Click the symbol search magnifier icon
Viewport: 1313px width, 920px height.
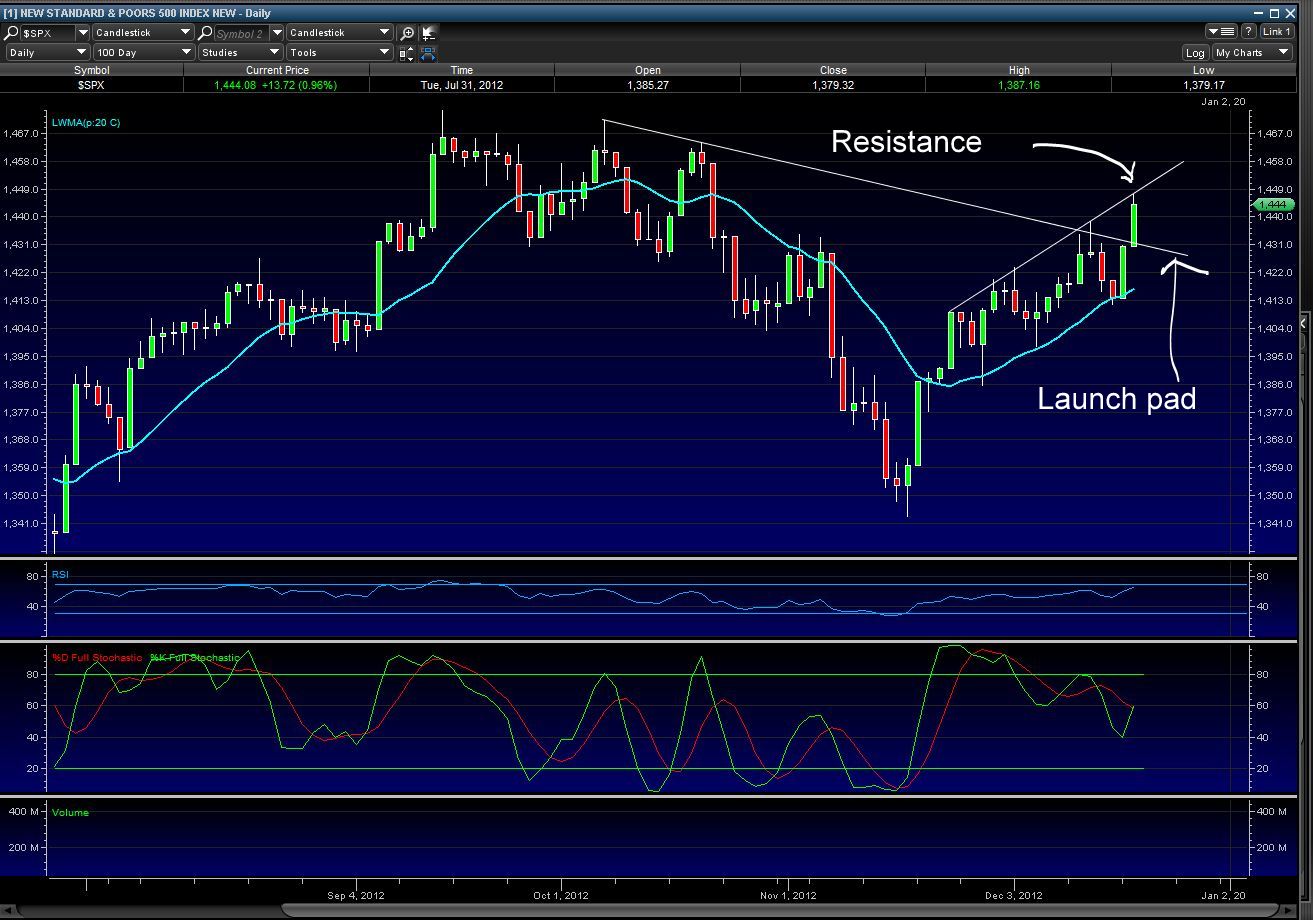pos(12,33)
